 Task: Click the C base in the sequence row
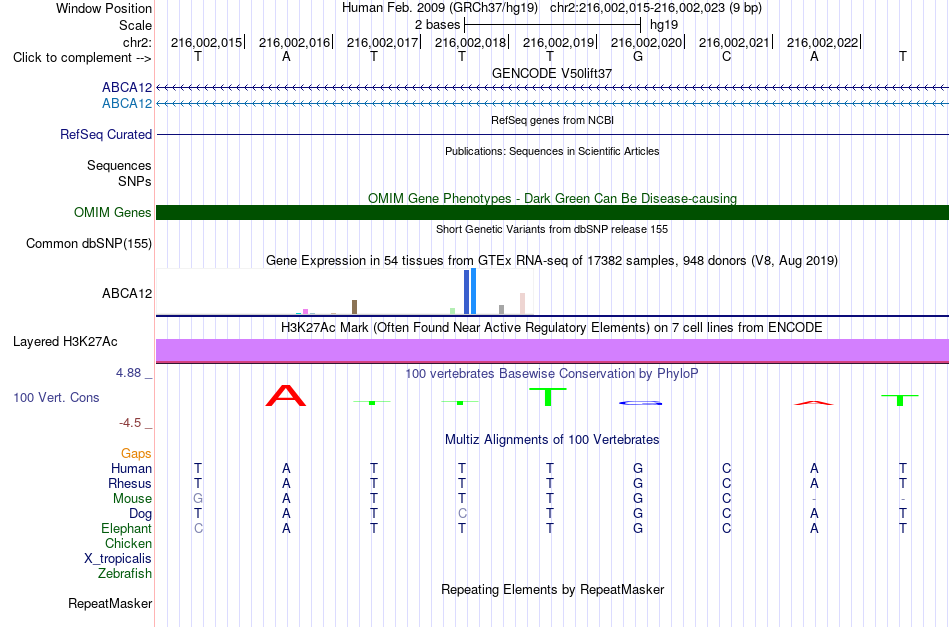(x=726, y=57)
